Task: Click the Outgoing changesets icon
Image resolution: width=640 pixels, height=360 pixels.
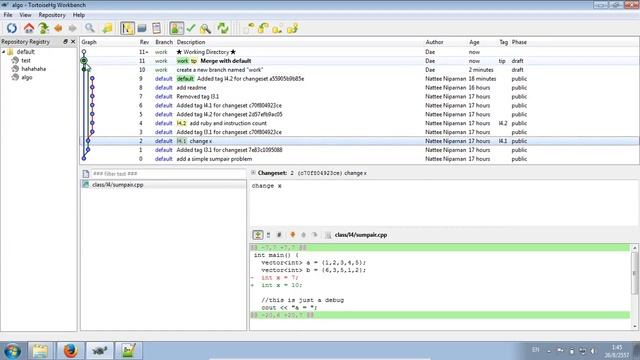Action: [278, 28]
